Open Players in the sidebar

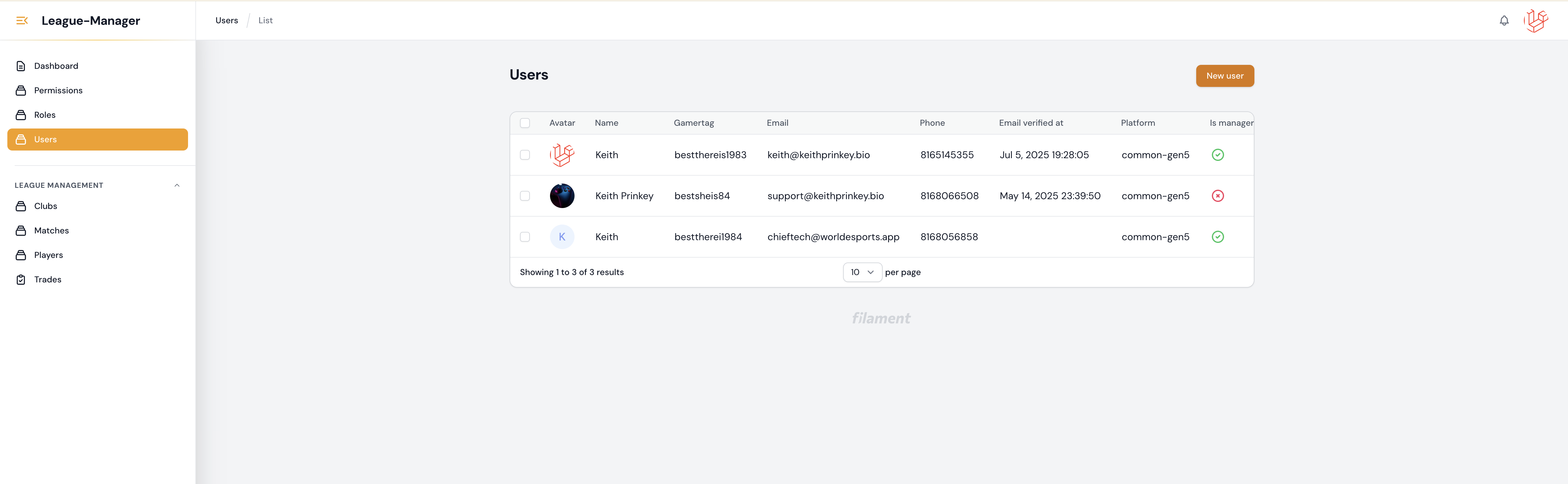point(48,255)
